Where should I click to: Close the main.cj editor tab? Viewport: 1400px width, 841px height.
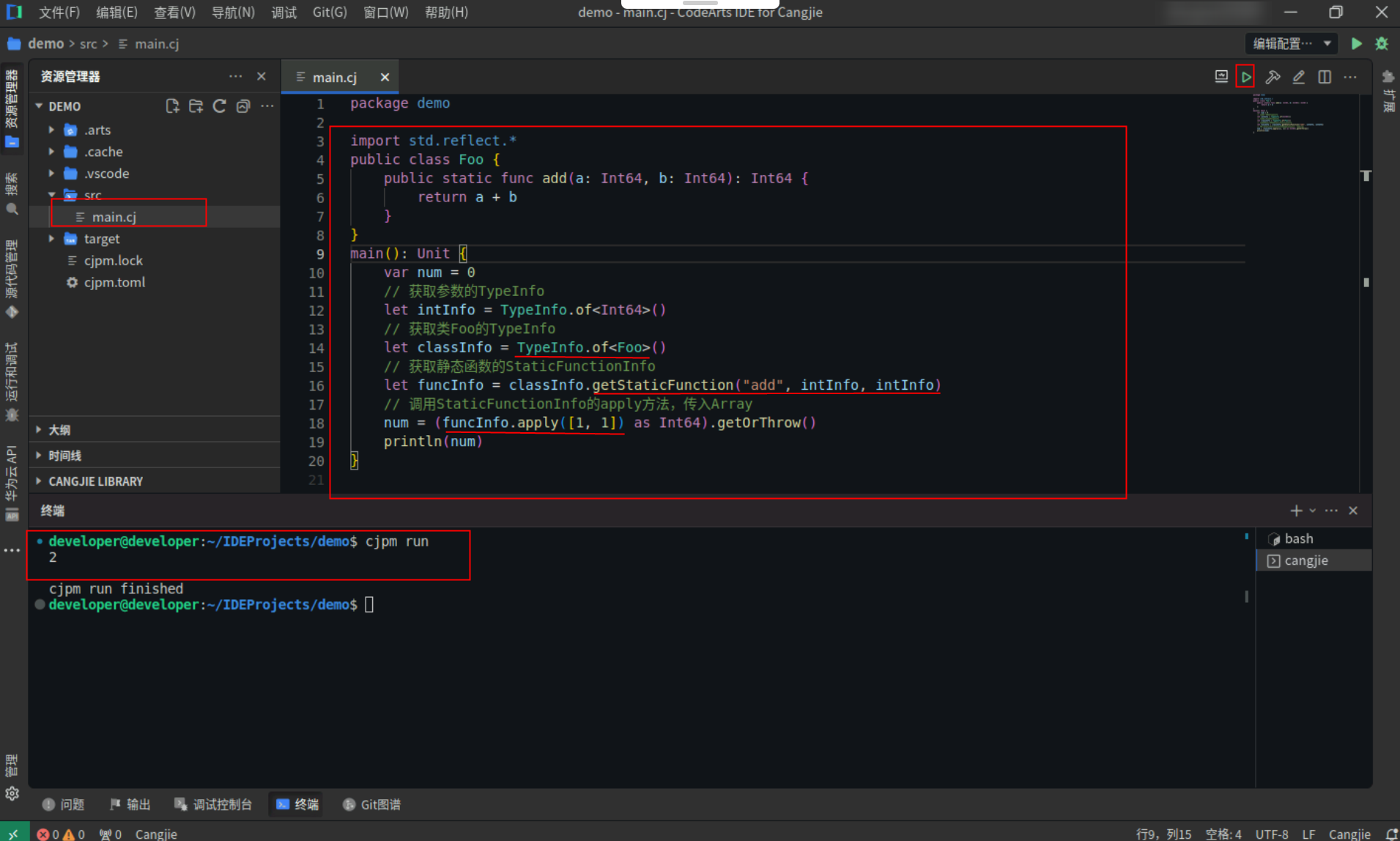385,78
